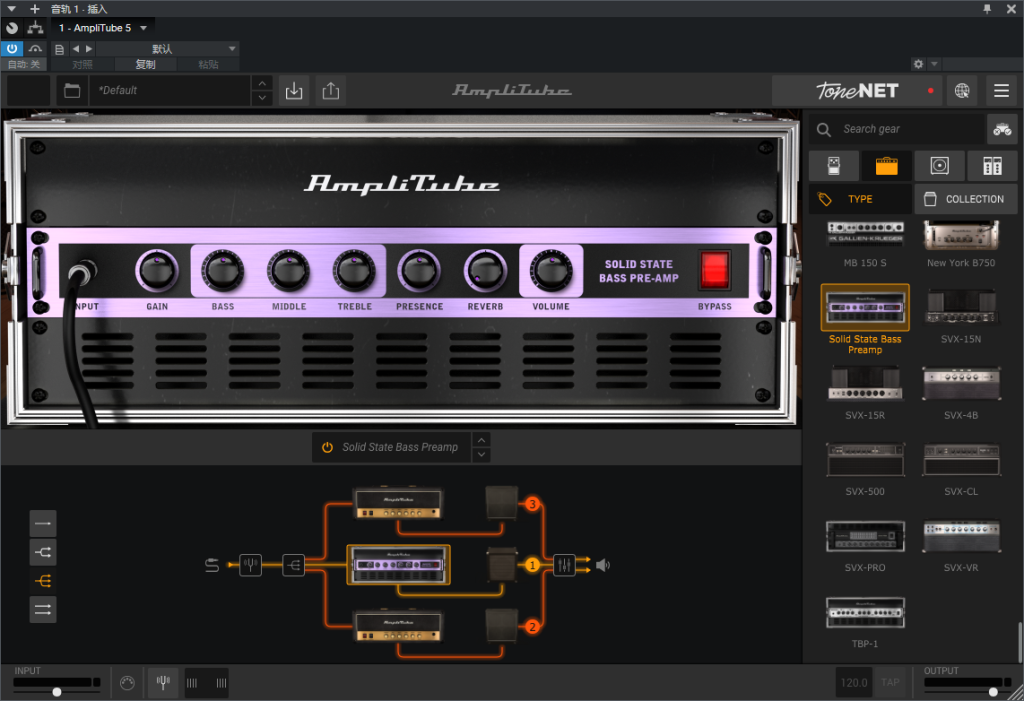Click cabinet marker 2 in the chain

(x=532, y=627)
